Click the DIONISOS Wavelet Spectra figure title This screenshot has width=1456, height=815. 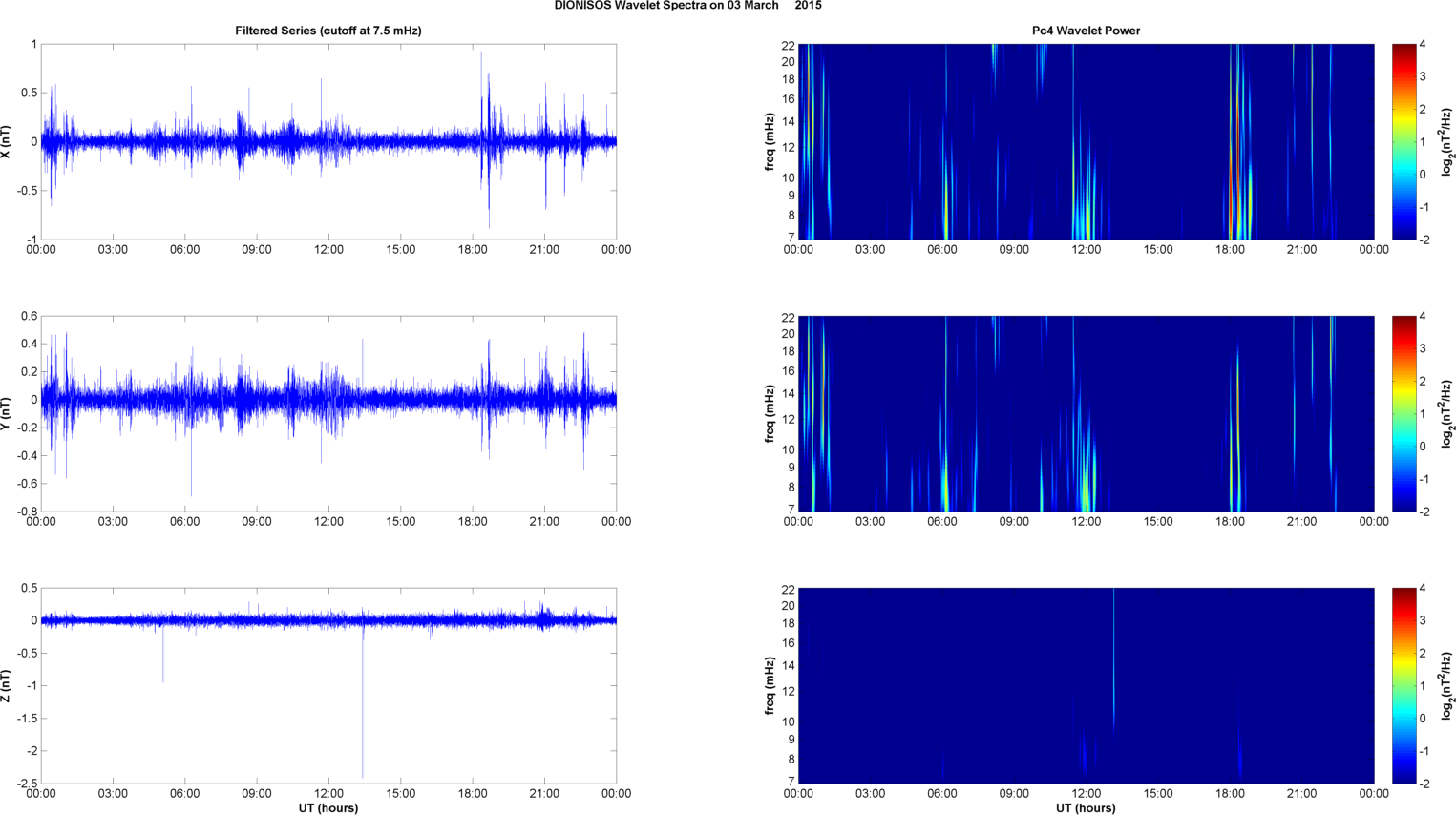coord(687,6)
